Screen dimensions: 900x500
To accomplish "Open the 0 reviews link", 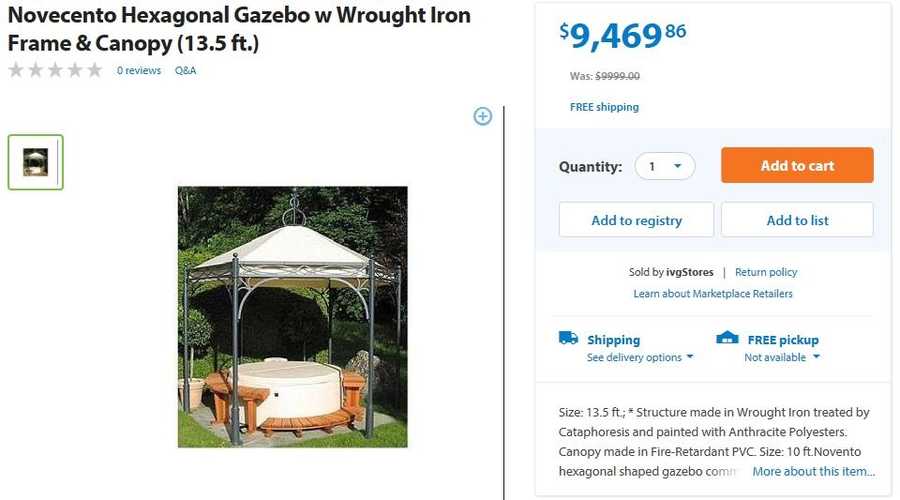I will click(x=139, y=71).
